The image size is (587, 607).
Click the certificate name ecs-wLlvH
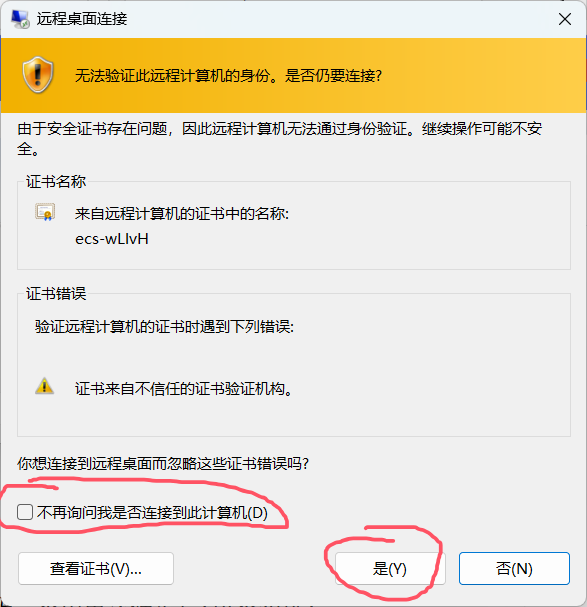coord(112,239)
